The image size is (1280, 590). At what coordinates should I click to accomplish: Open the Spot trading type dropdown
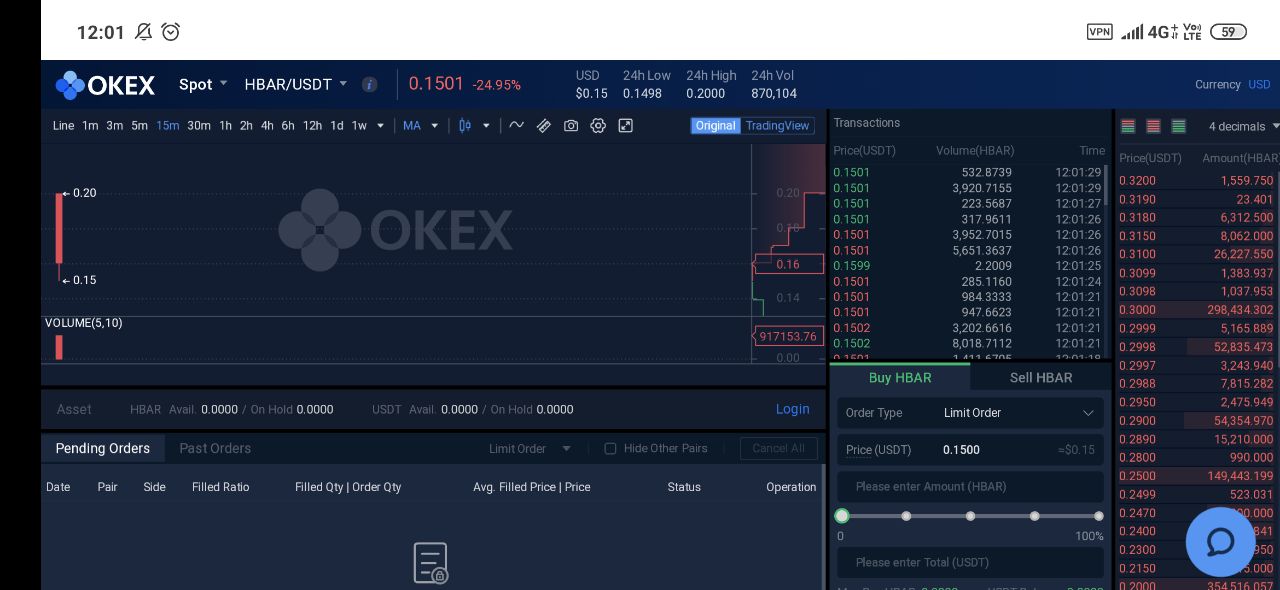(203, 84)
